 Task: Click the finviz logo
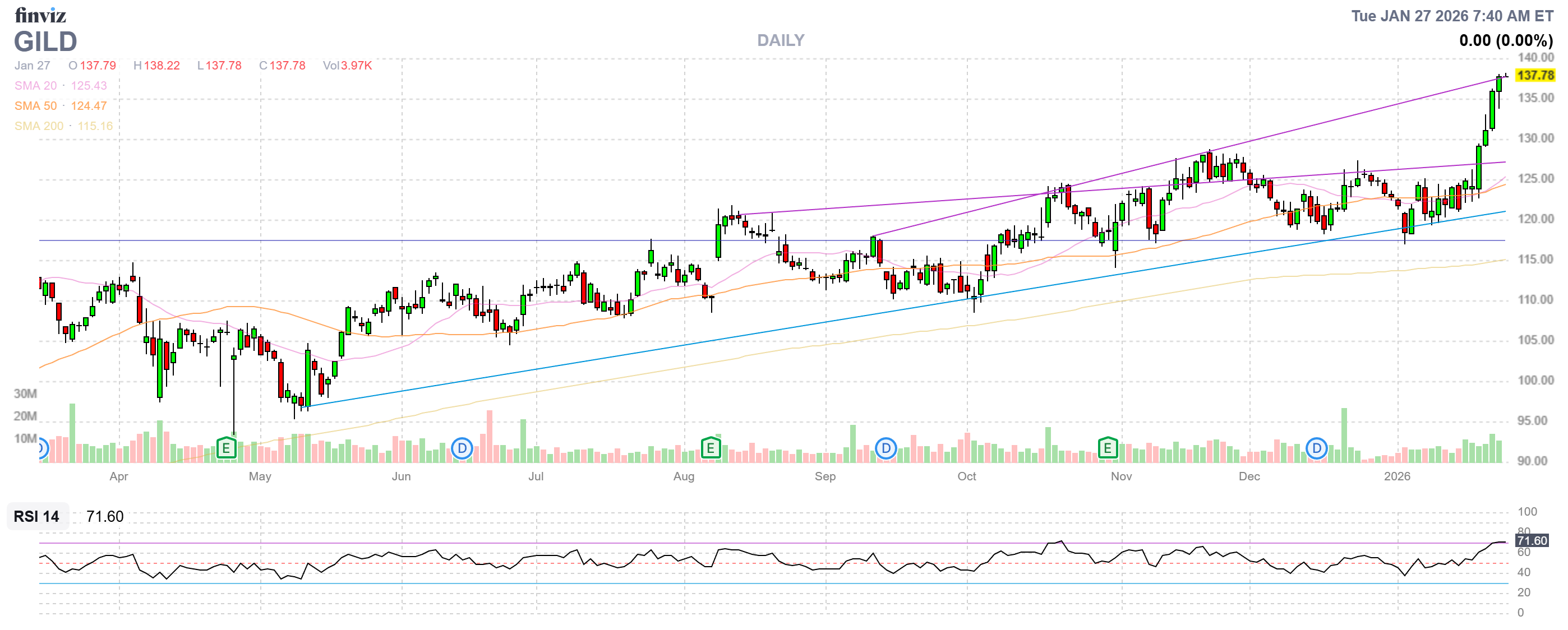(40, 15)
